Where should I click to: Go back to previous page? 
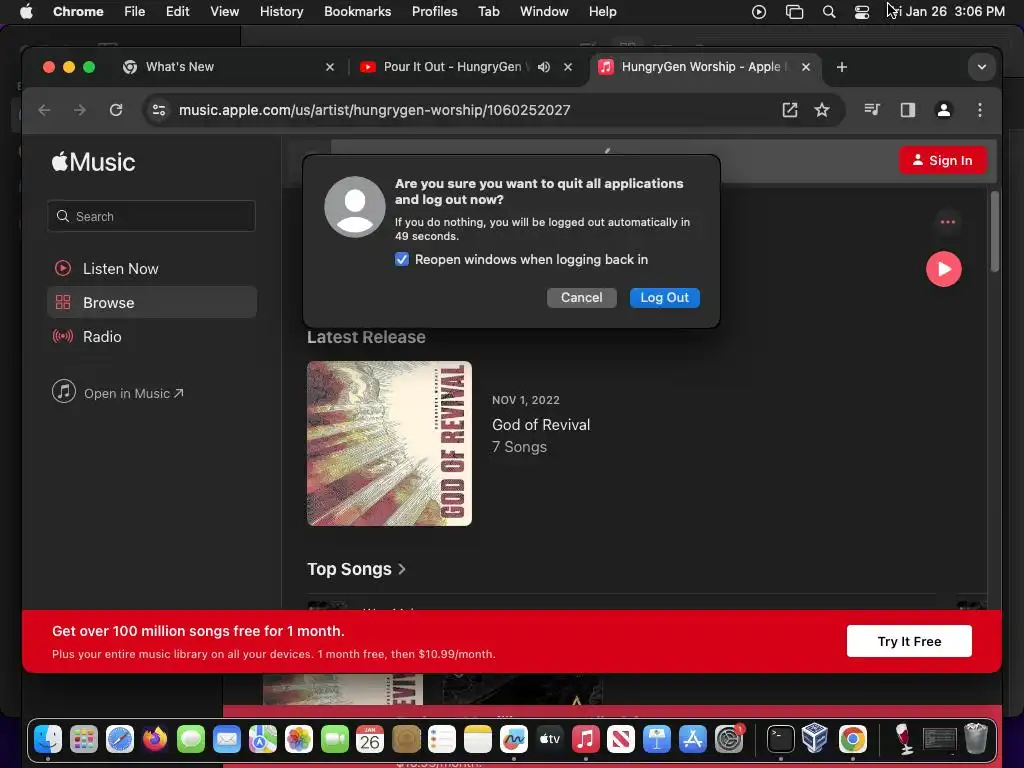44,110
